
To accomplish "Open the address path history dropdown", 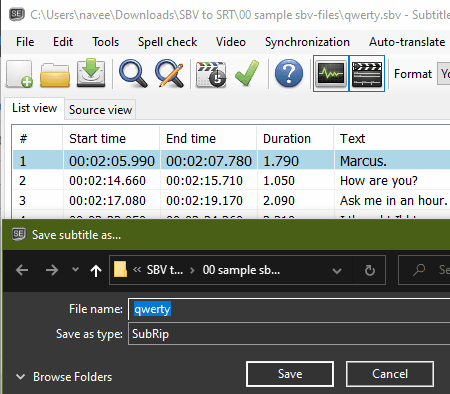I will point(337,270).
